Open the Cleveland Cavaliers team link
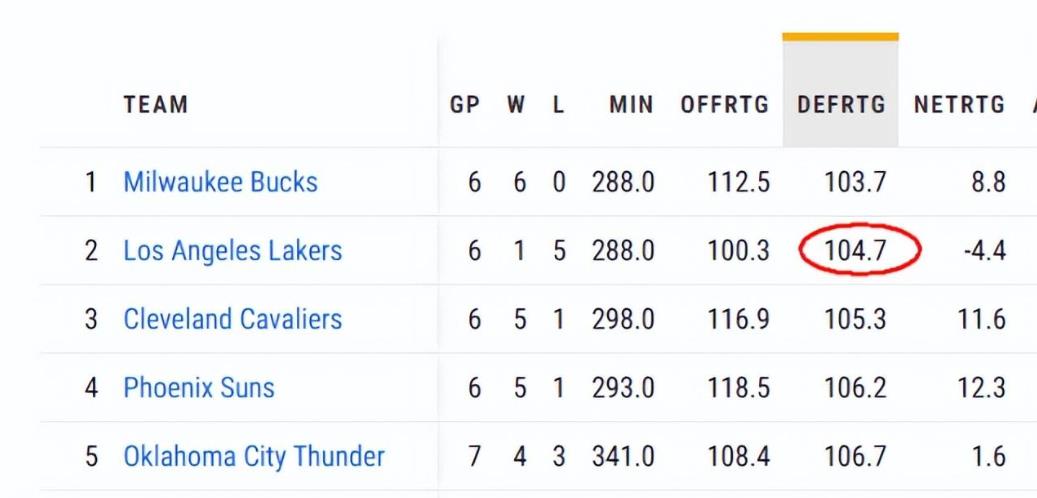The image size is (1037, 498). coord(233,319)
